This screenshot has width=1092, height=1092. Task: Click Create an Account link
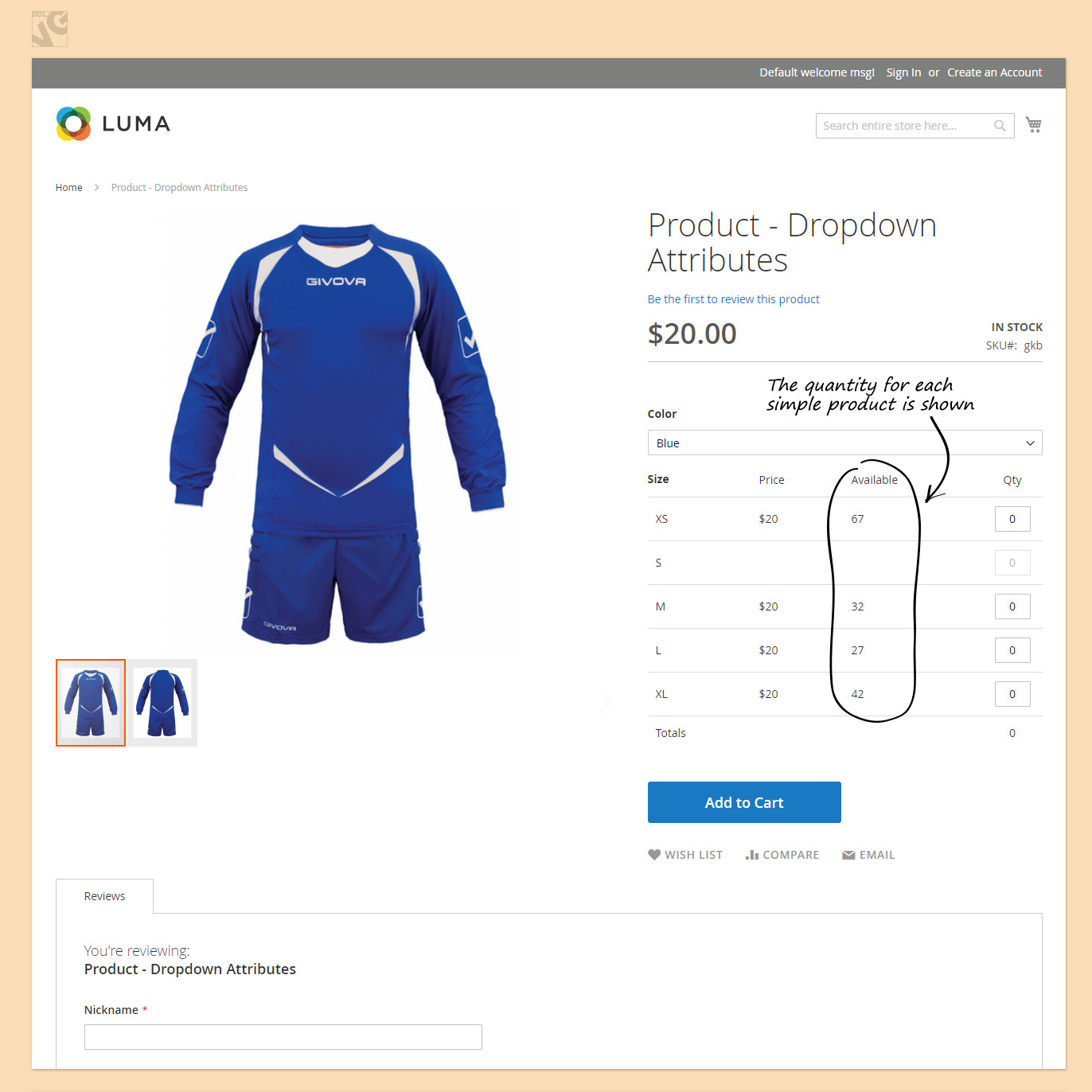coord(994,72)
